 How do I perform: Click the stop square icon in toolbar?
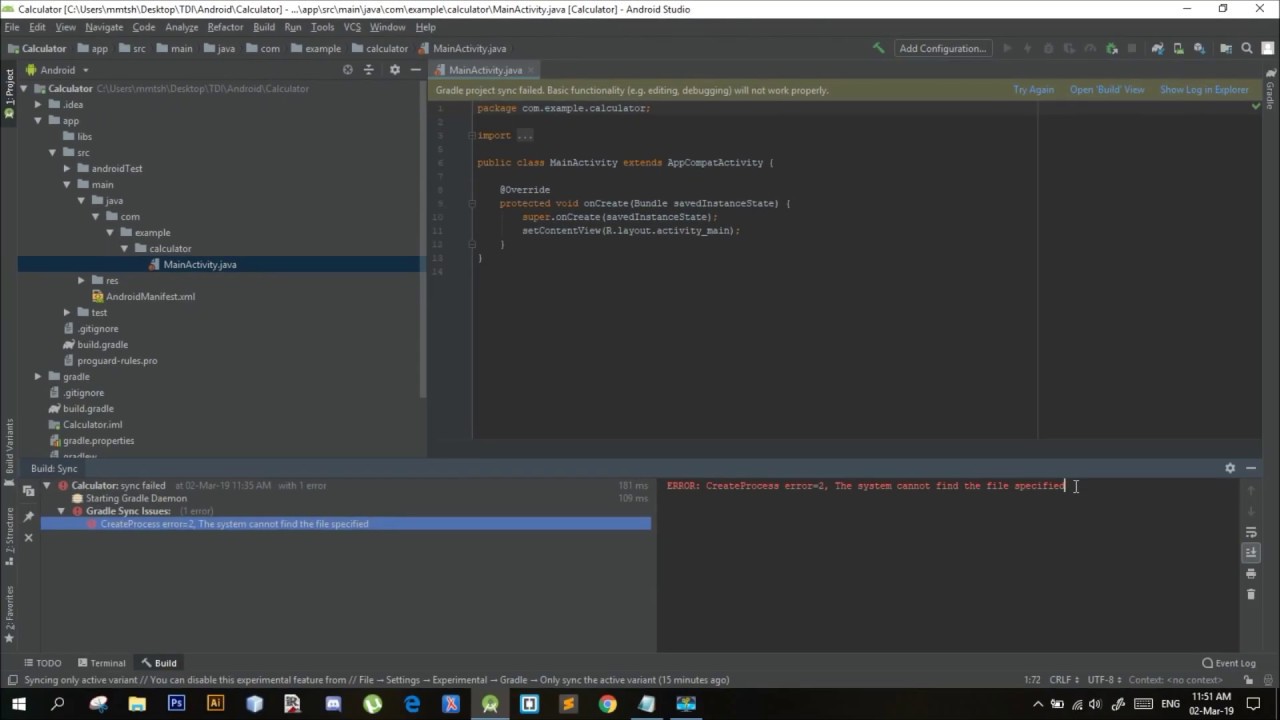pyautogui.click(x=1132, y=48)
